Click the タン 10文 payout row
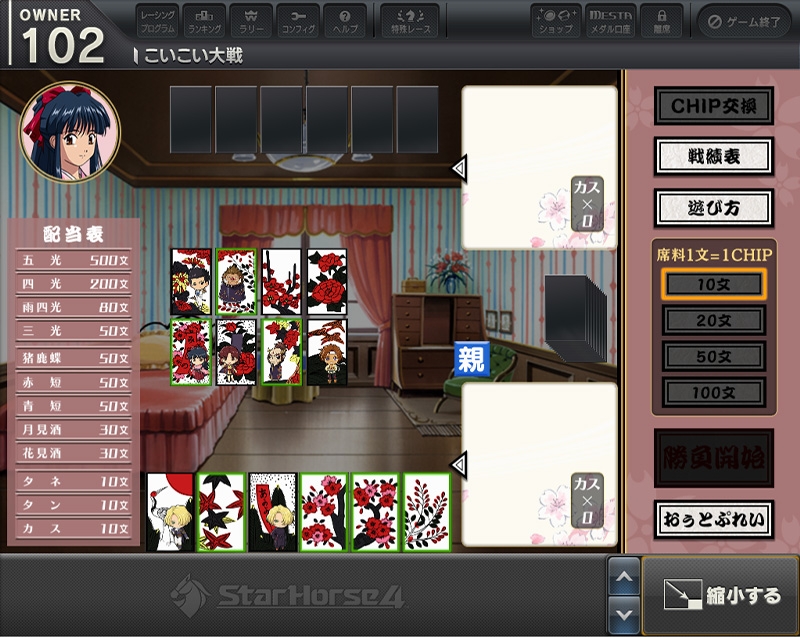Screen dimensions: 800x637 coord(74,505)
